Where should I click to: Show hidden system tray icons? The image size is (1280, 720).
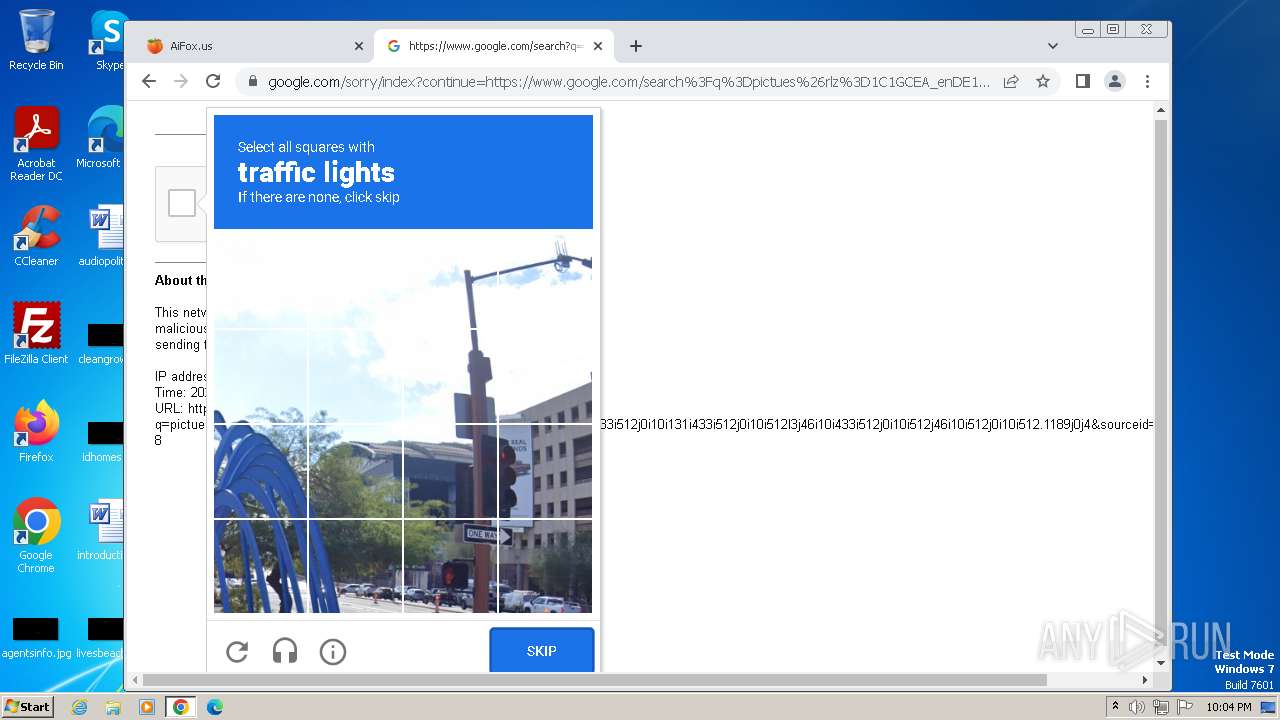pos(1115,707)
